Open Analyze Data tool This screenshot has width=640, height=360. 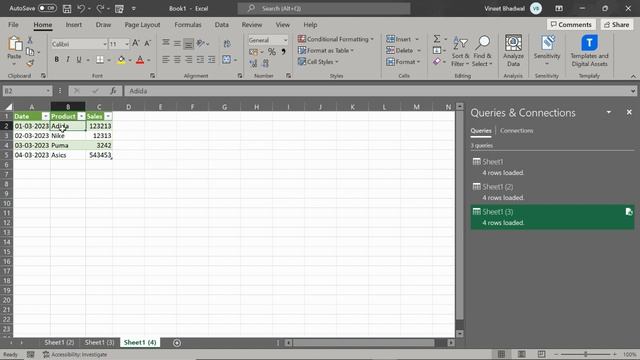[x=513, y=51]
